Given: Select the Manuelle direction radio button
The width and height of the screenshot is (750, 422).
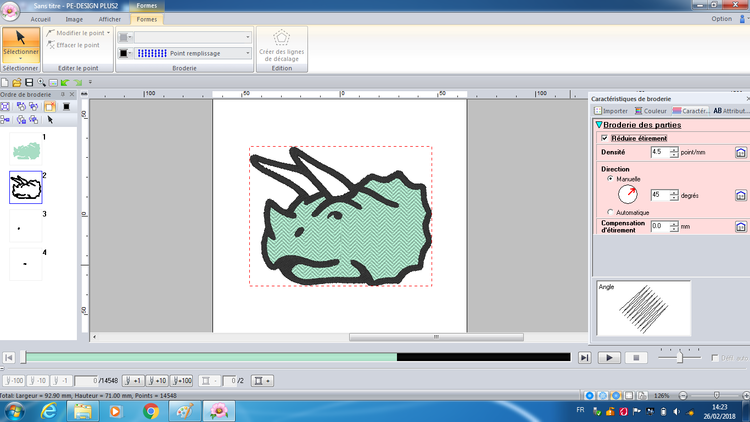Looking at the screenshot, I should tap(610, 178).
